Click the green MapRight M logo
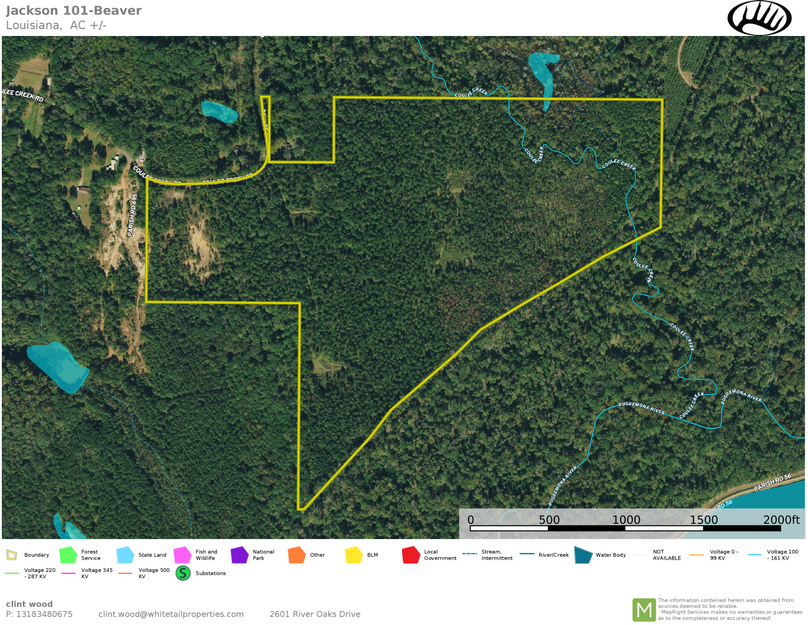 pos(643,609)
